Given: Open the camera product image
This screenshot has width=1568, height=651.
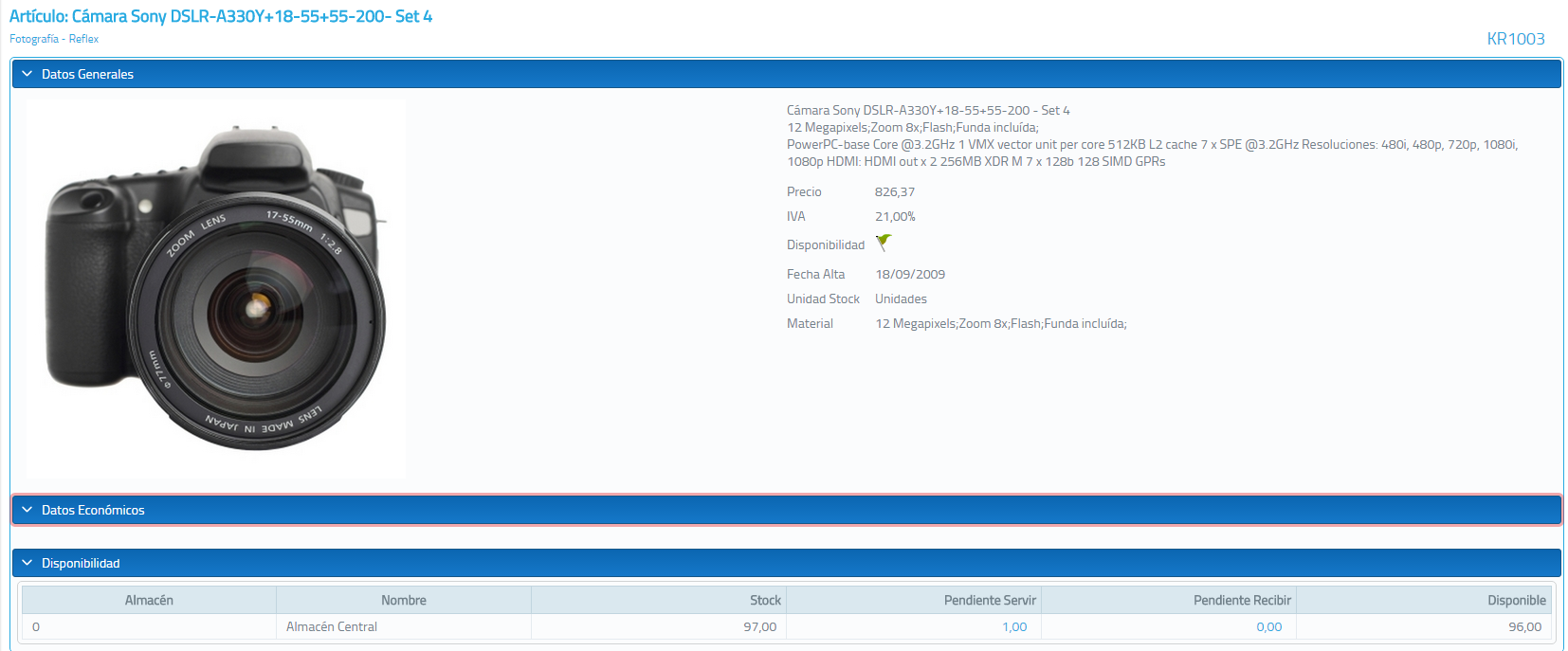Looking at the screenshot, I should (x=215, y=289).
